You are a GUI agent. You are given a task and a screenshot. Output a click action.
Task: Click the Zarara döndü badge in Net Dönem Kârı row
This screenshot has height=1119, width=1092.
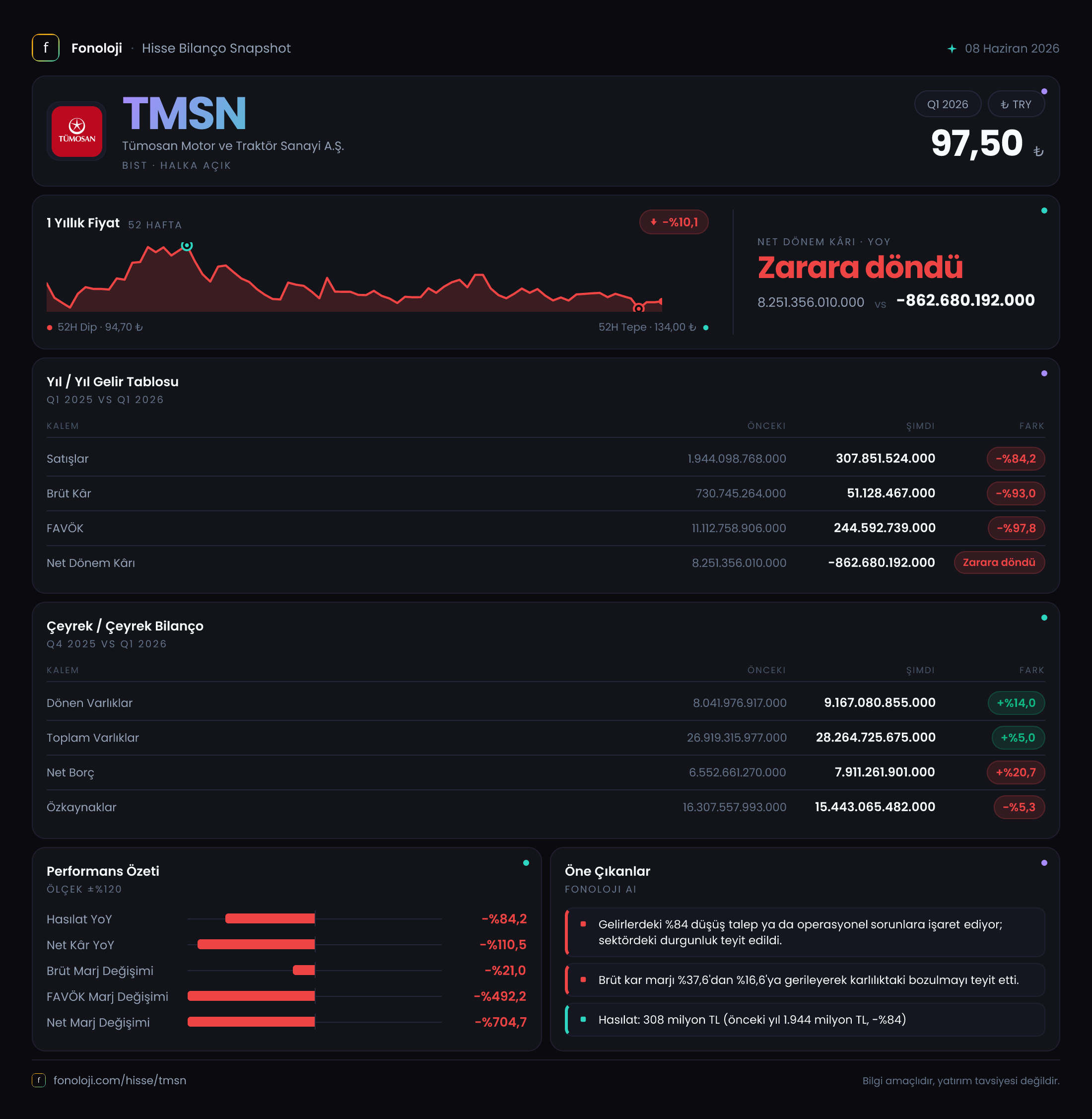(x=999, y=562)
